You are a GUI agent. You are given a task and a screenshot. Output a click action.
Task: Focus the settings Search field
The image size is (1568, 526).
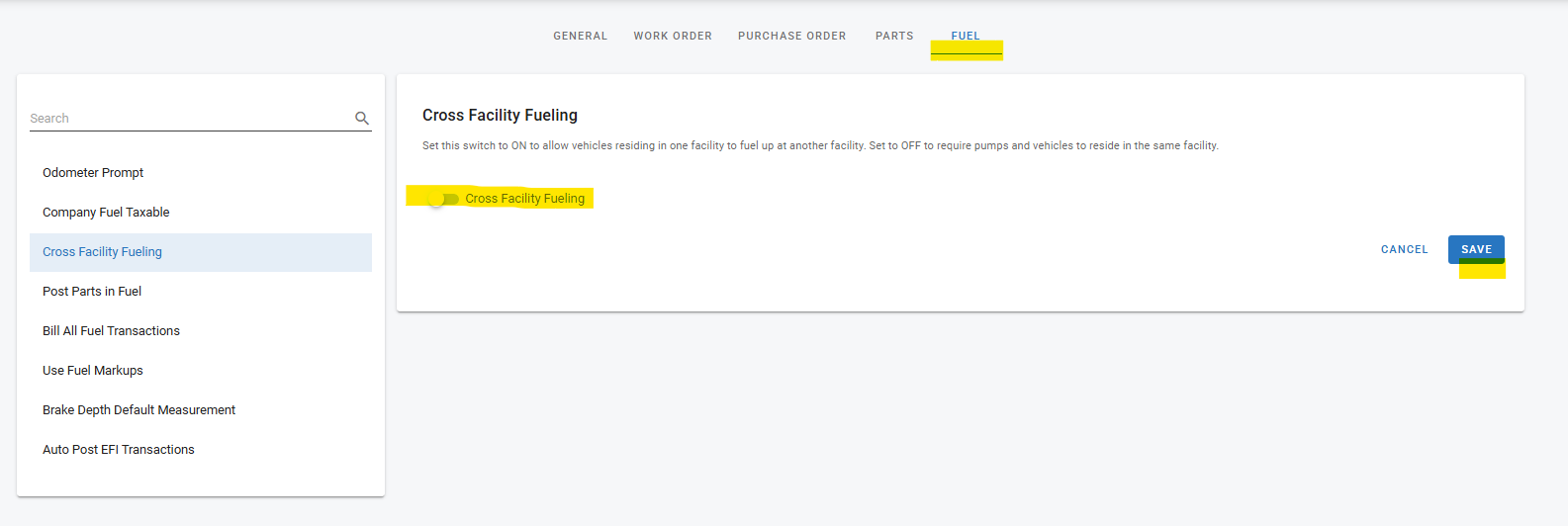[188, 119]
